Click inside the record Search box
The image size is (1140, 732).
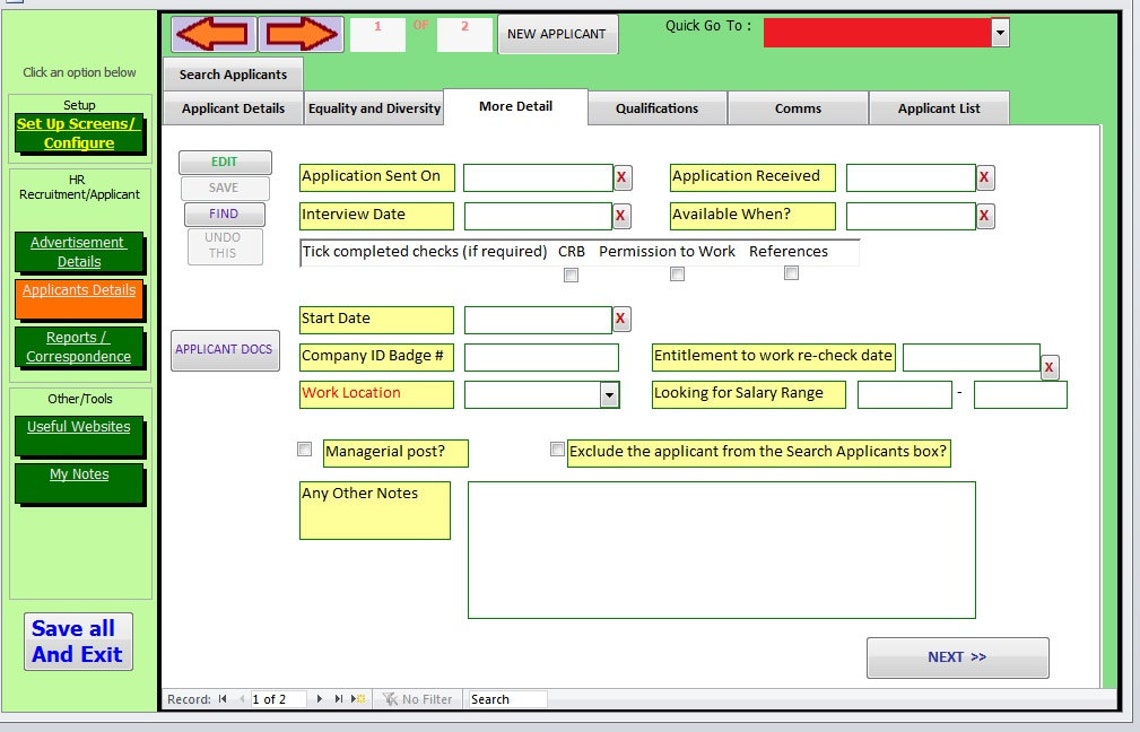click(x=505, y=699)
